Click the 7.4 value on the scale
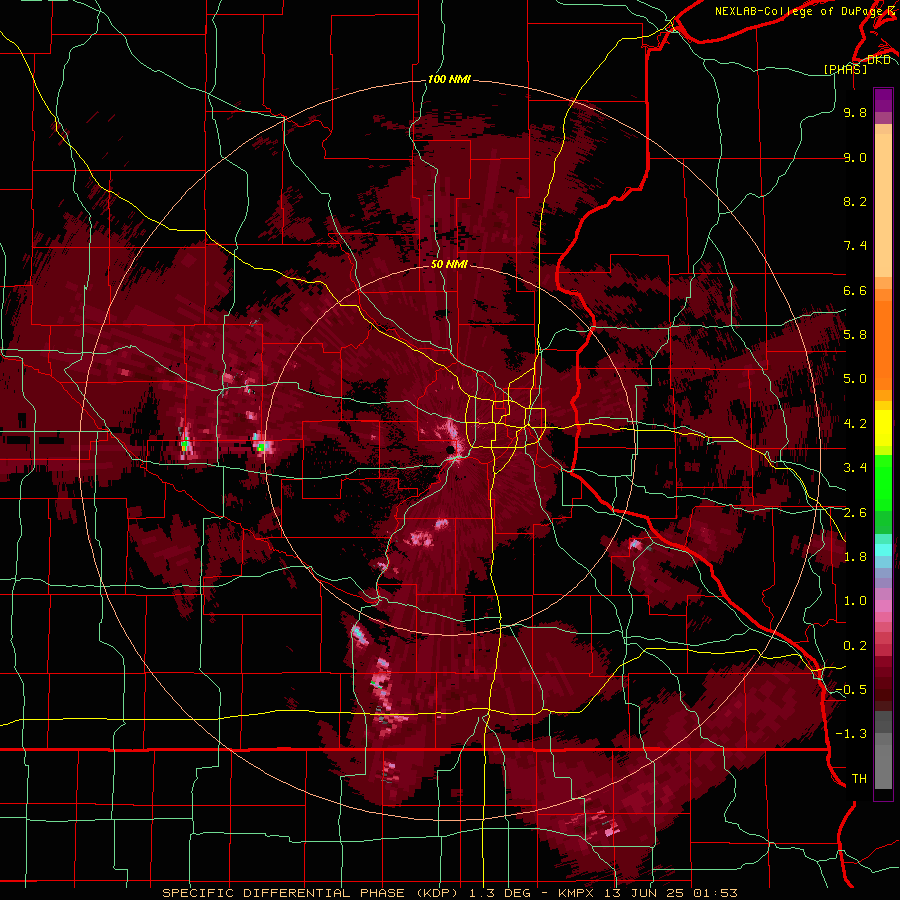The image size is (900, 900). pyautogui.click(x=855, y=246)
